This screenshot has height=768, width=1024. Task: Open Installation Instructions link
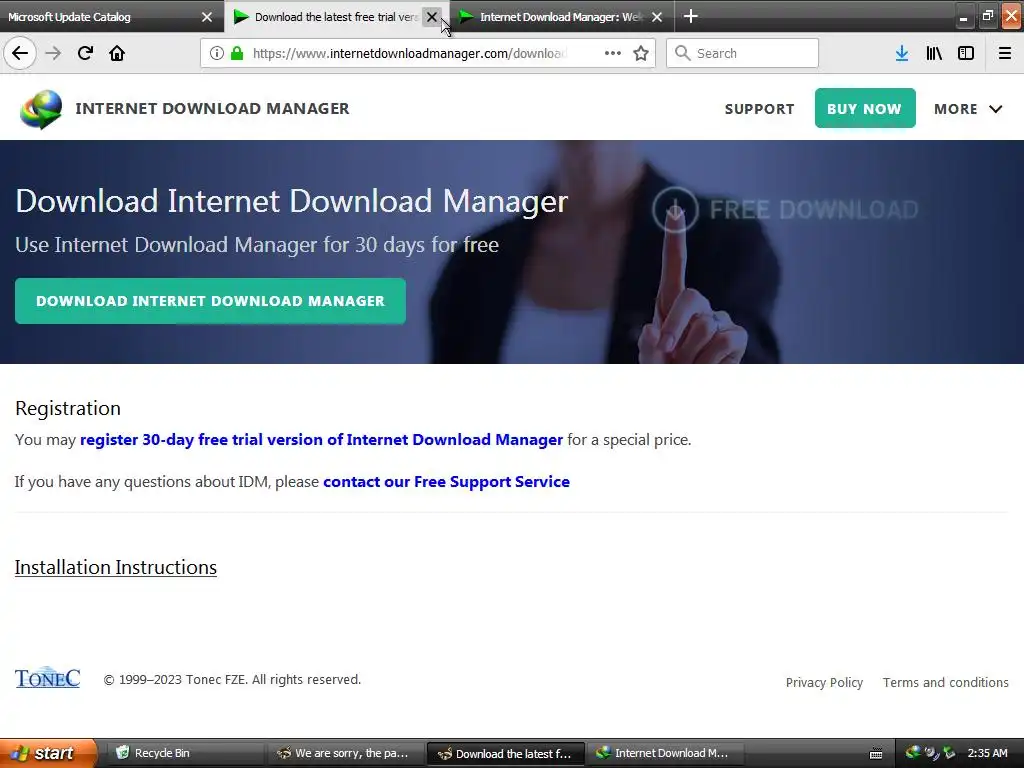coord(116,568)
